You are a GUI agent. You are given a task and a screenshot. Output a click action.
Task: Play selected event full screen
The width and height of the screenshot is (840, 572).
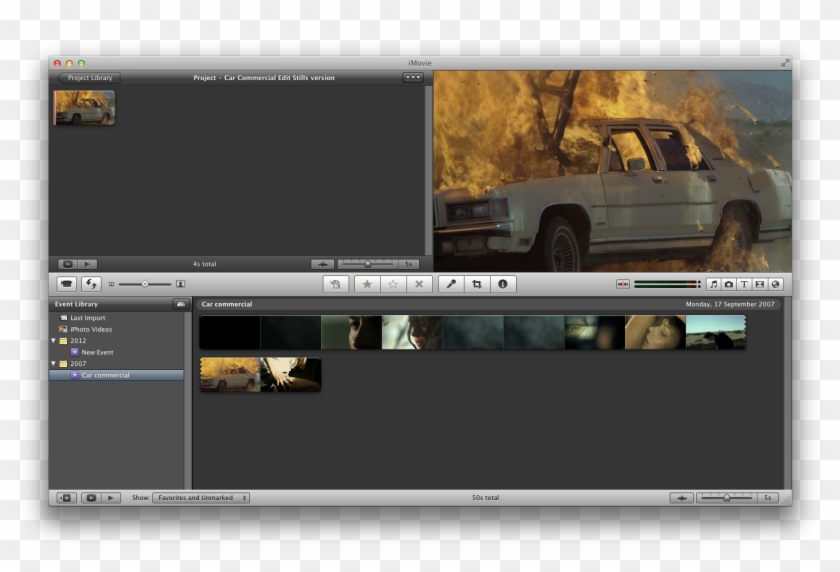pyautogui.click(x=91, y=498)
